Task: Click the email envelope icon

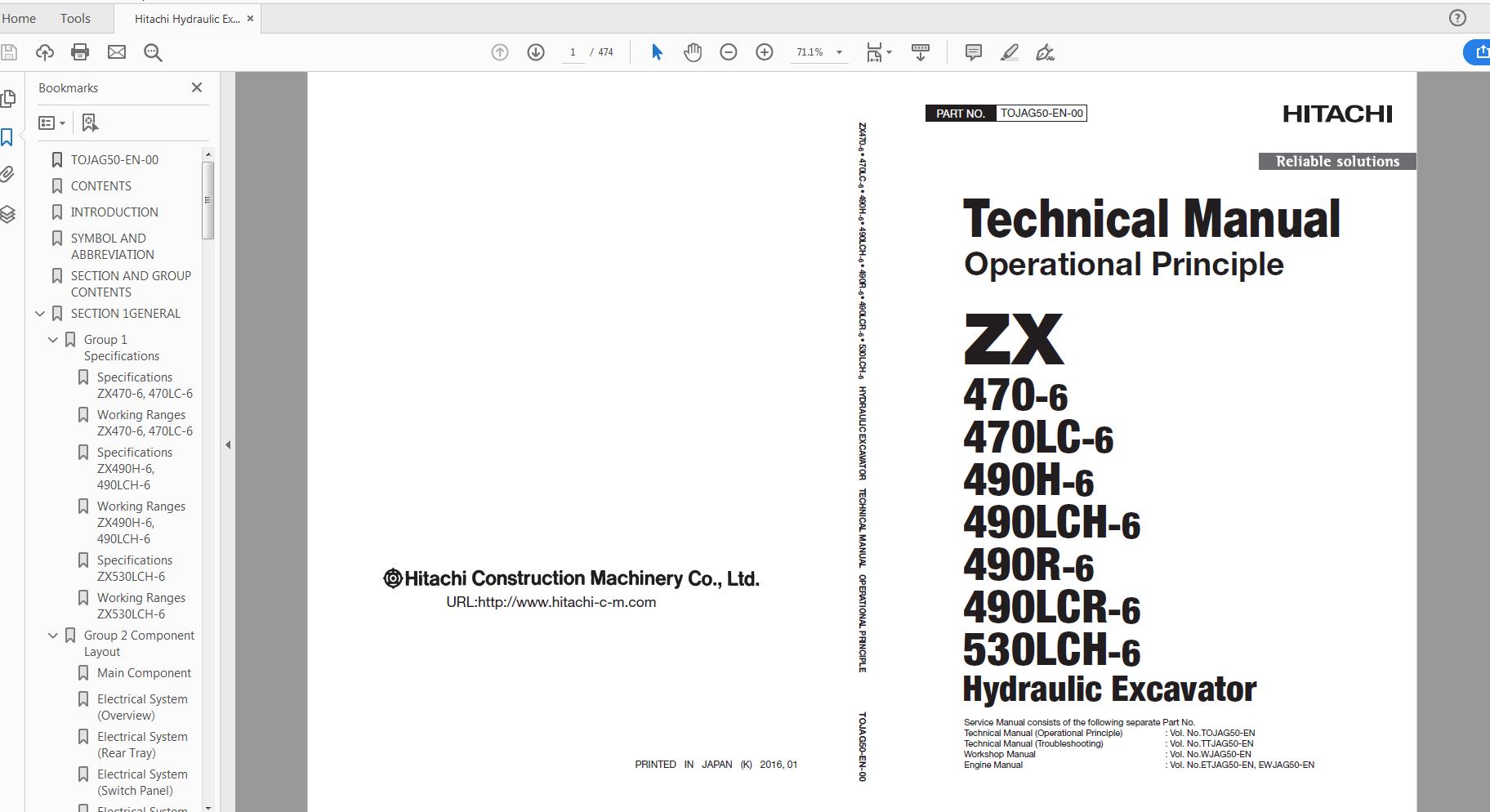Action: pyautogui.click(x=117, y=52)
